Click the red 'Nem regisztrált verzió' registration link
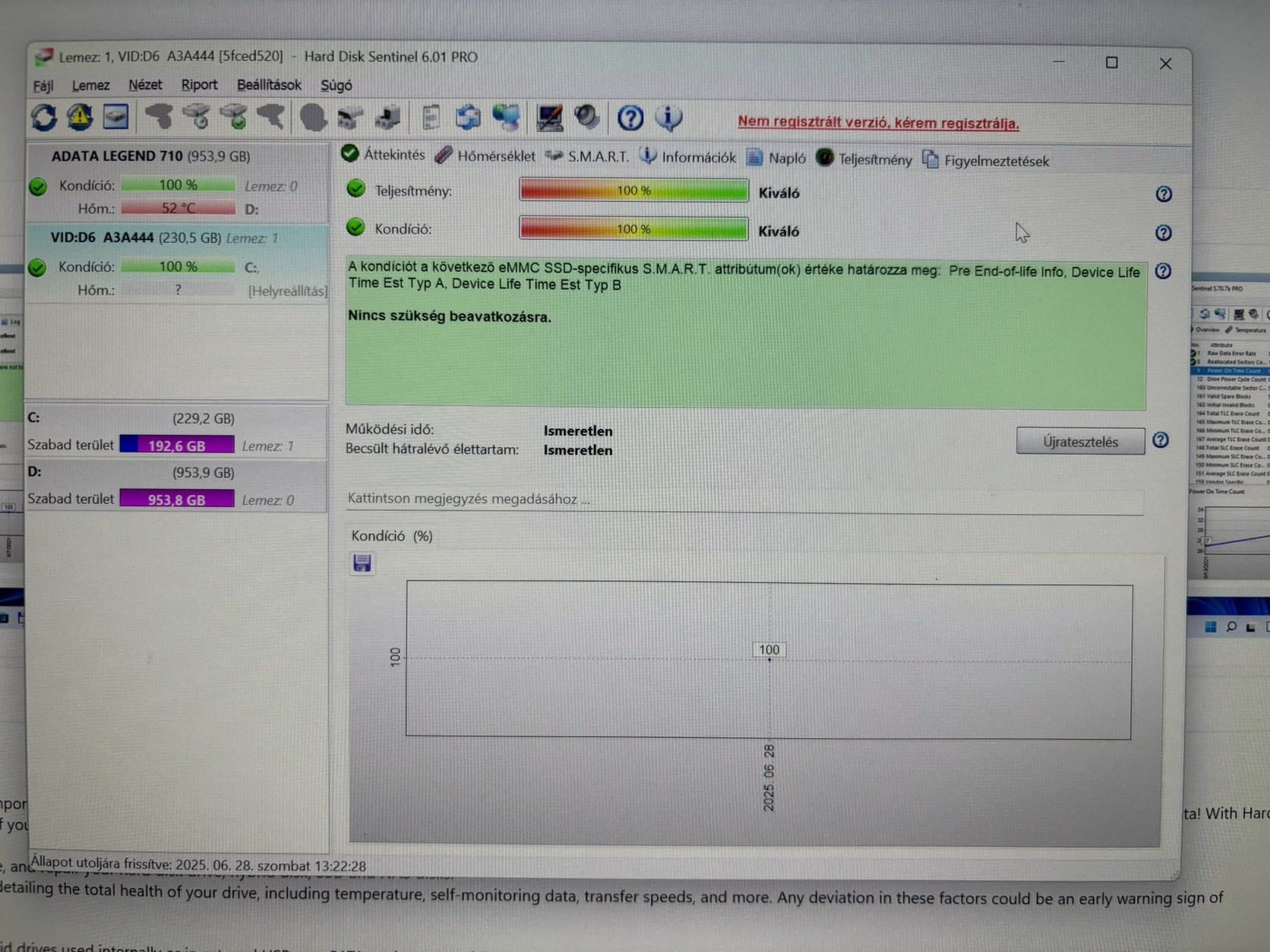The width and height of the screenshot is (1270, 952). [x=878, y=122]
